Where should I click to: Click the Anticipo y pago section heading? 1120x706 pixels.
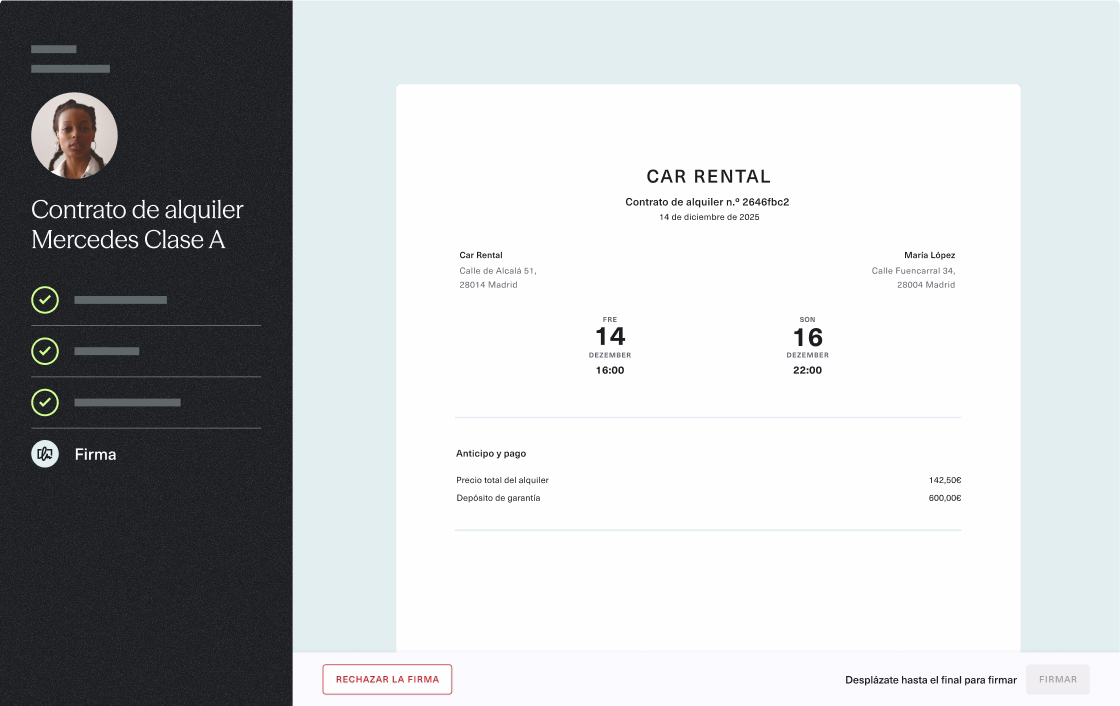pyautogui.click(x=491, y=454)
